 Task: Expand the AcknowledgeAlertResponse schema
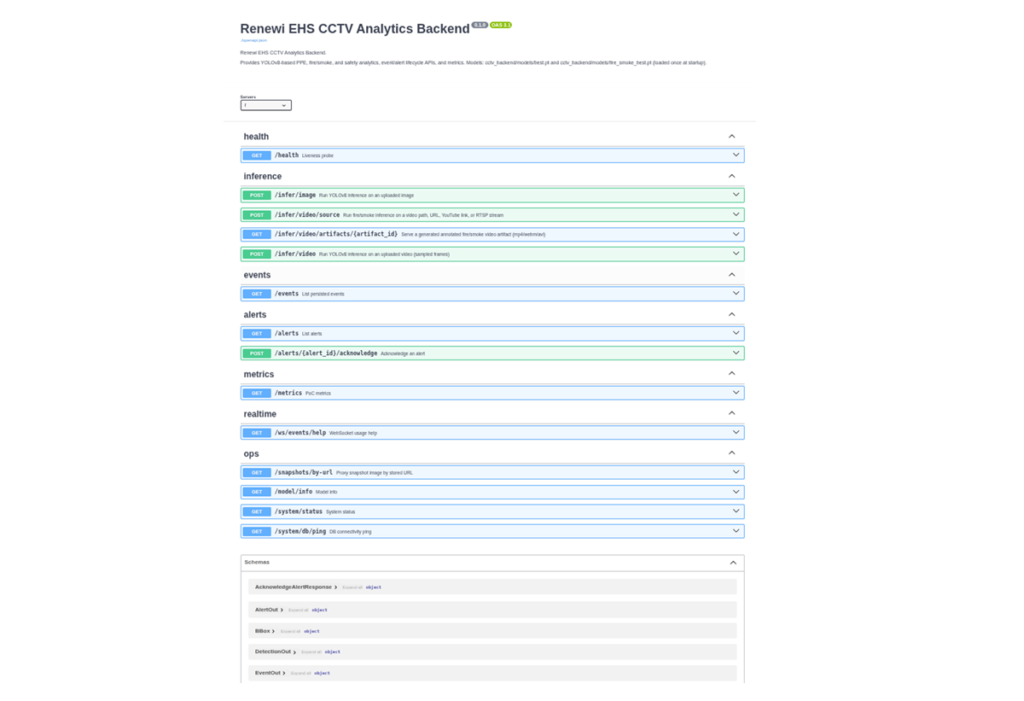tap(296, 587)
